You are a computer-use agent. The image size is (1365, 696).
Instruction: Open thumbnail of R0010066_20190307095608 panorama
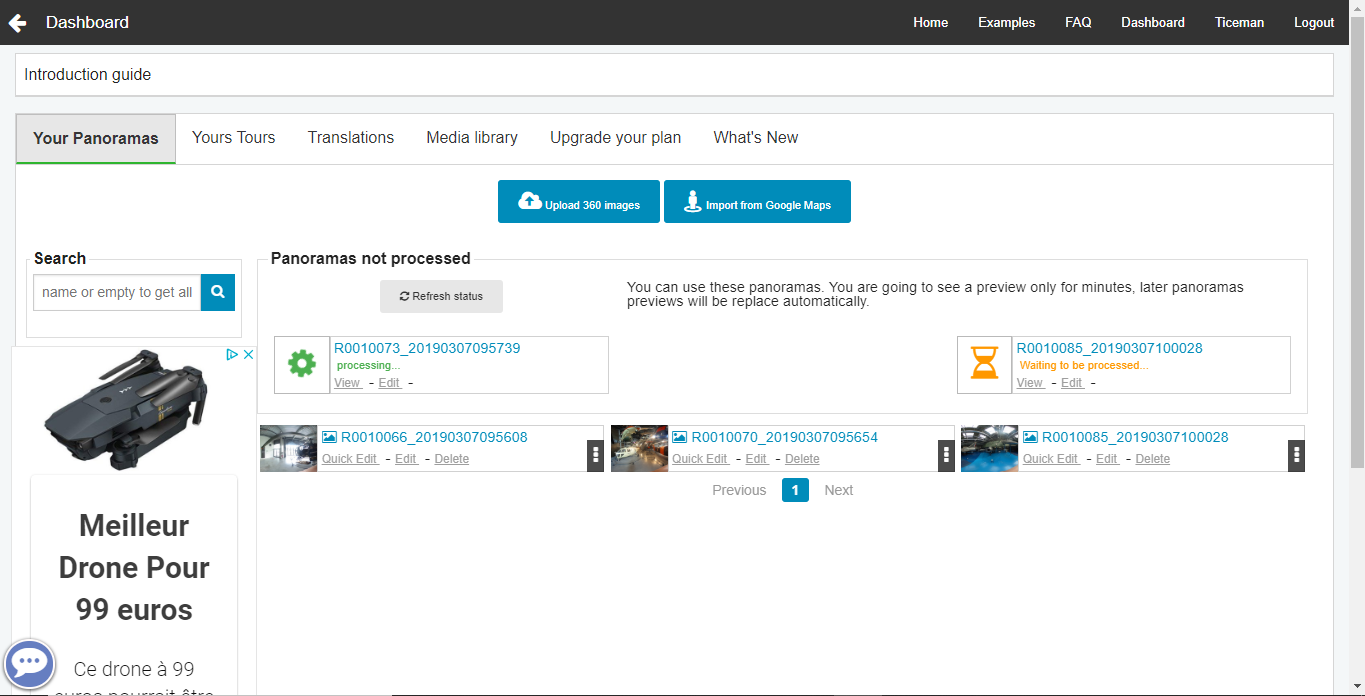289,448
